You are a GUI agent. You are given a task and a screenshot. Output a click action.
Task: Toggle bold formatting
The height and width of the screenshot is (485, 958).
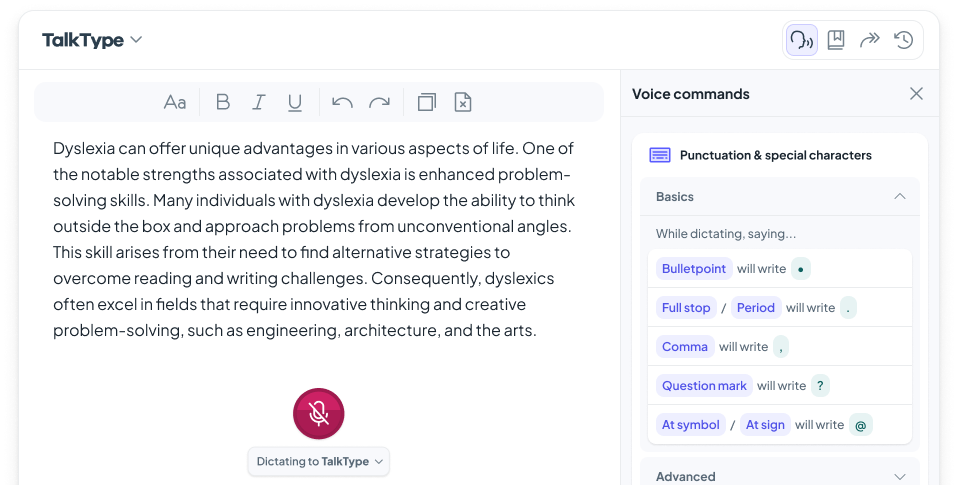[x=223, y=102]
